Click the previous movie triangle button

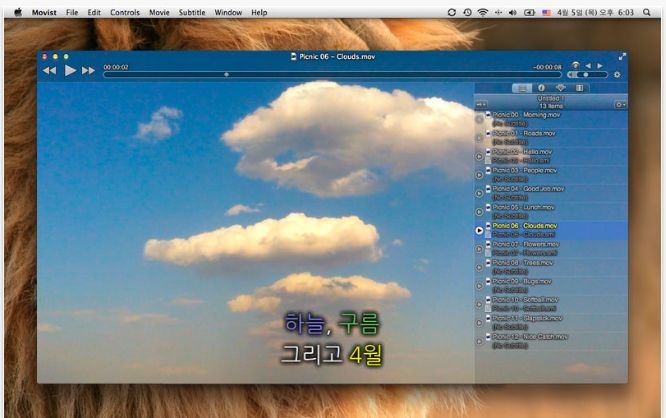click(588, 65)
